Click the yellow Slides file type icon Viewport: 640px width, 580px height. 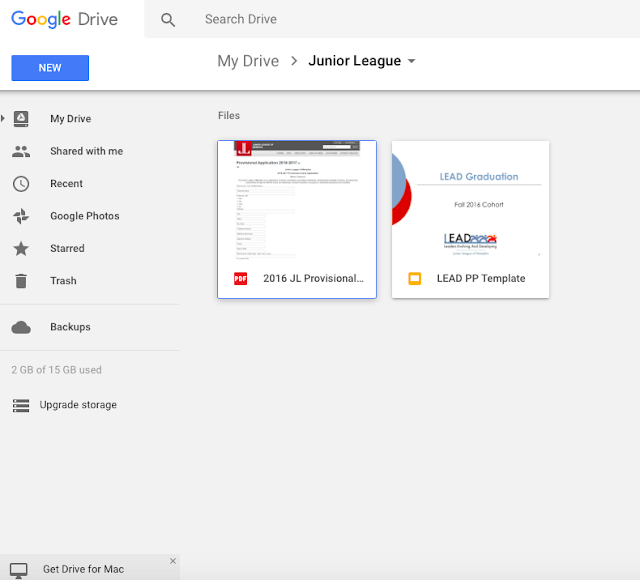pyautogui.click(x=415, y=279)
